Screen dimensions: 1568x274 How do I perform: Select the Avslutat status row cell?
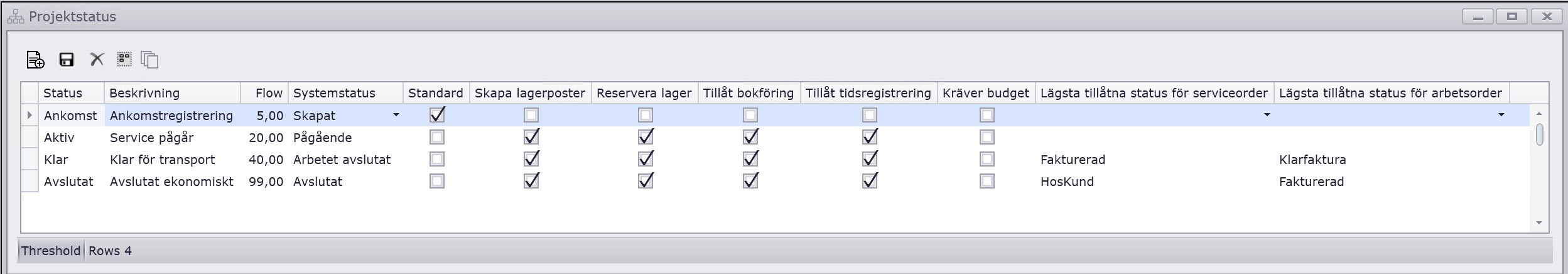[68, 182]
